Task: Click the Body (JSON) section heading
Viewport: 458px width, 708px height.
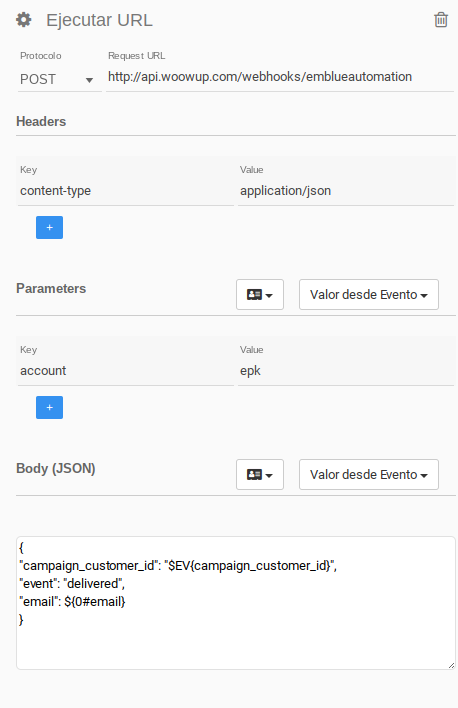Action: click(56, 469)
